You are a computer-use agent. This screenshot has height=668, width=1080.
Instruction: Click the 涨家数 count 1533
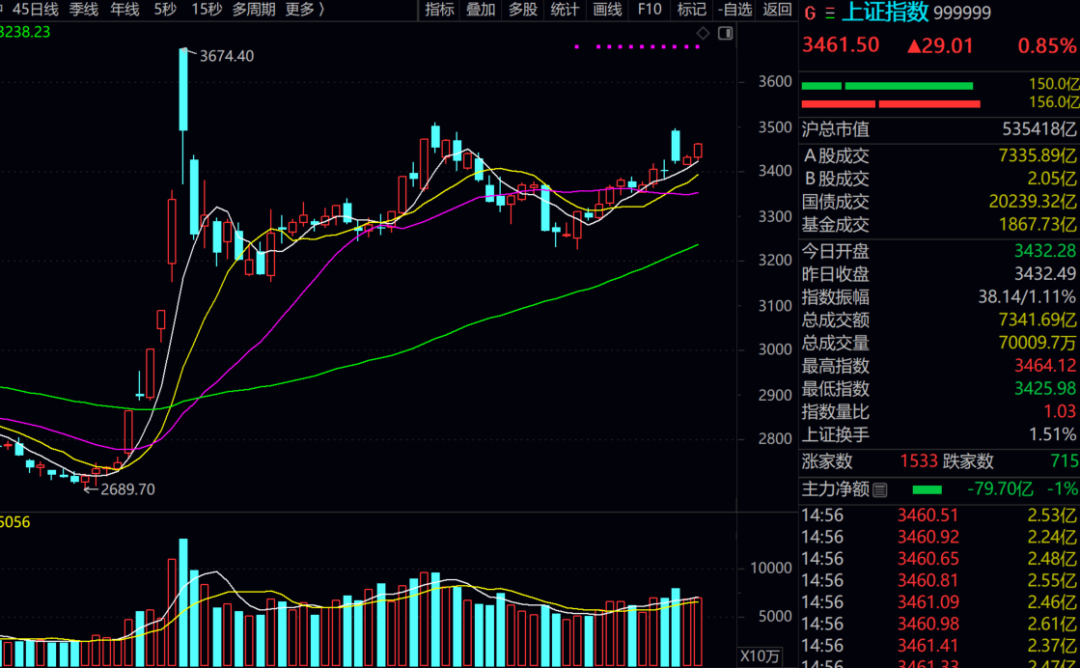[919, 461]
